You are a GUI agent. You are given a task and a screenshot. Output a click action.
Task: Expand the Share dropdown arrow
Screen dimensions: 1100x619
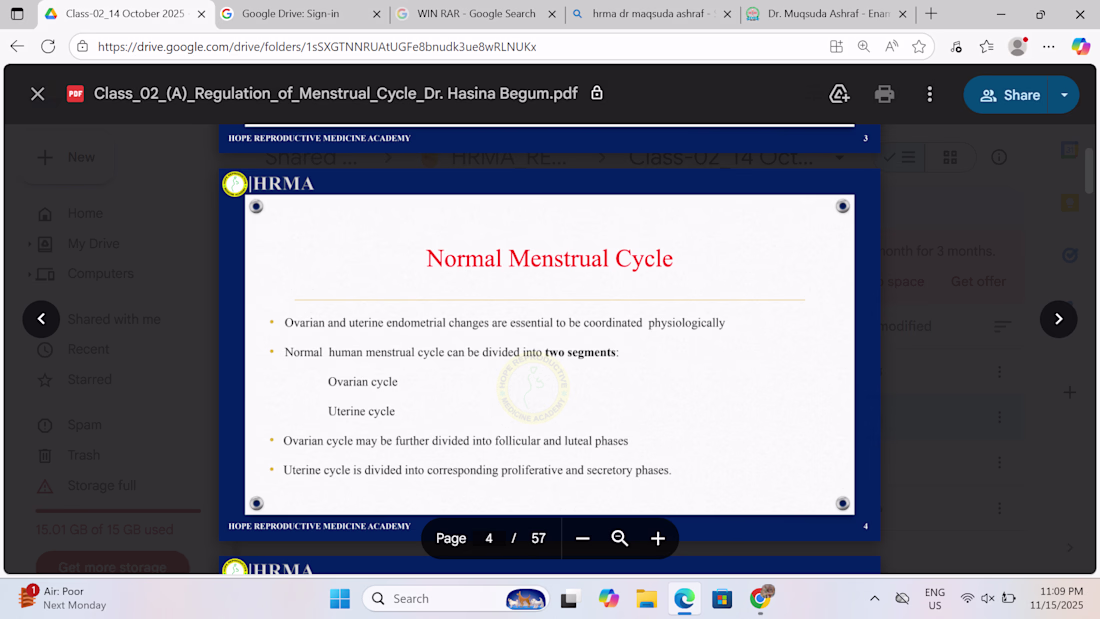tap(1065, 95)
